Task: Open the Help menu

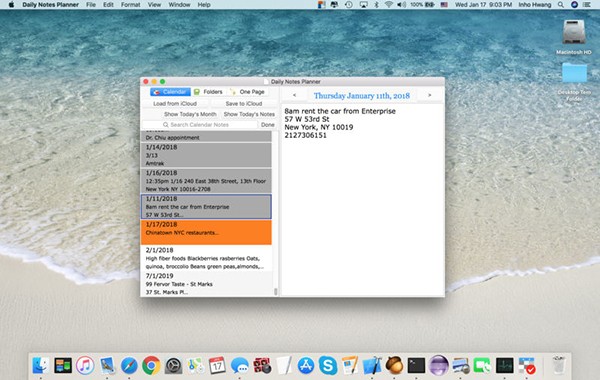Action: tap(204, 5)
